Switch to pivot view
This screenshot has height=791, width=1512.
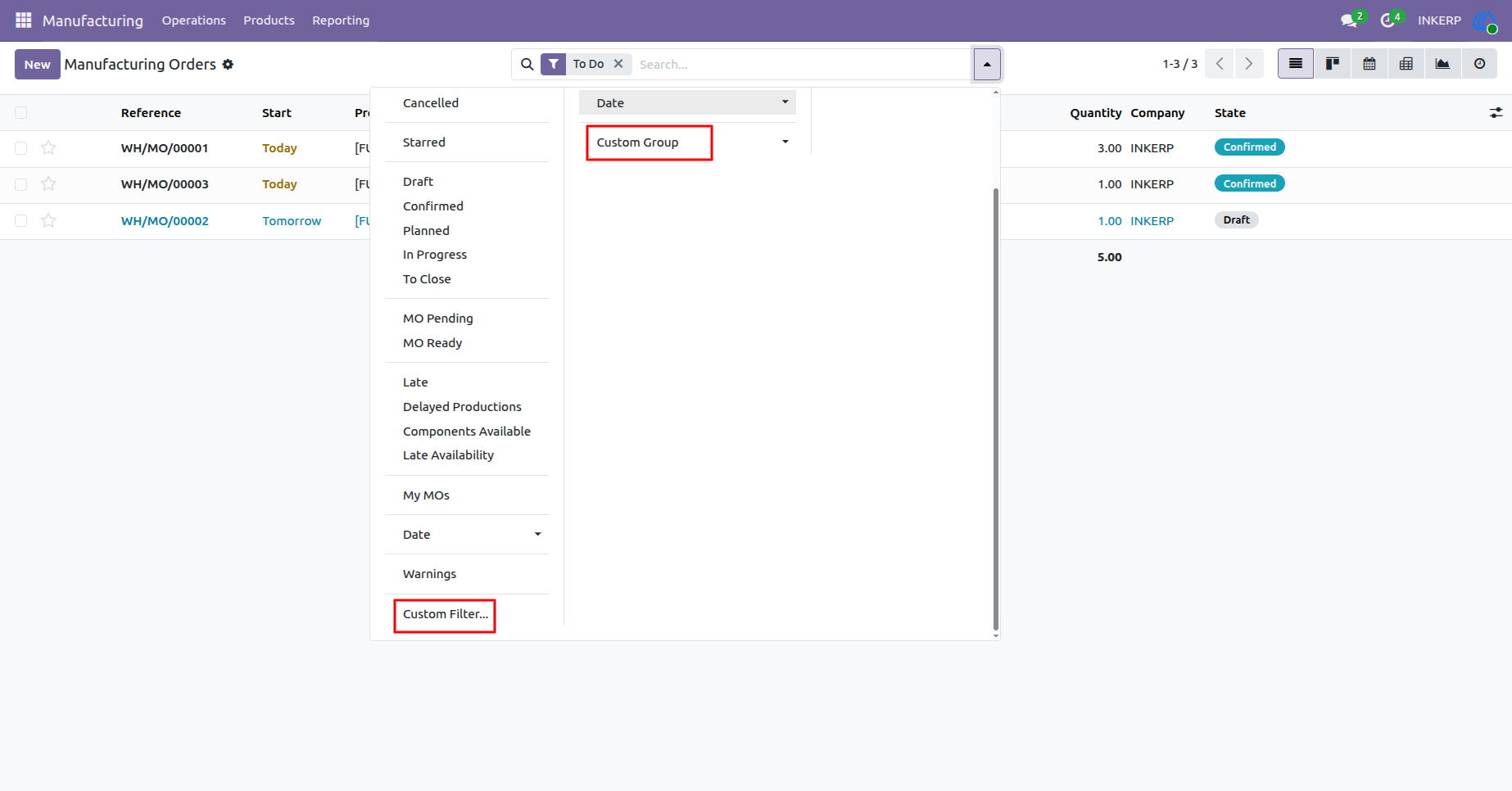coord(1406,64)
